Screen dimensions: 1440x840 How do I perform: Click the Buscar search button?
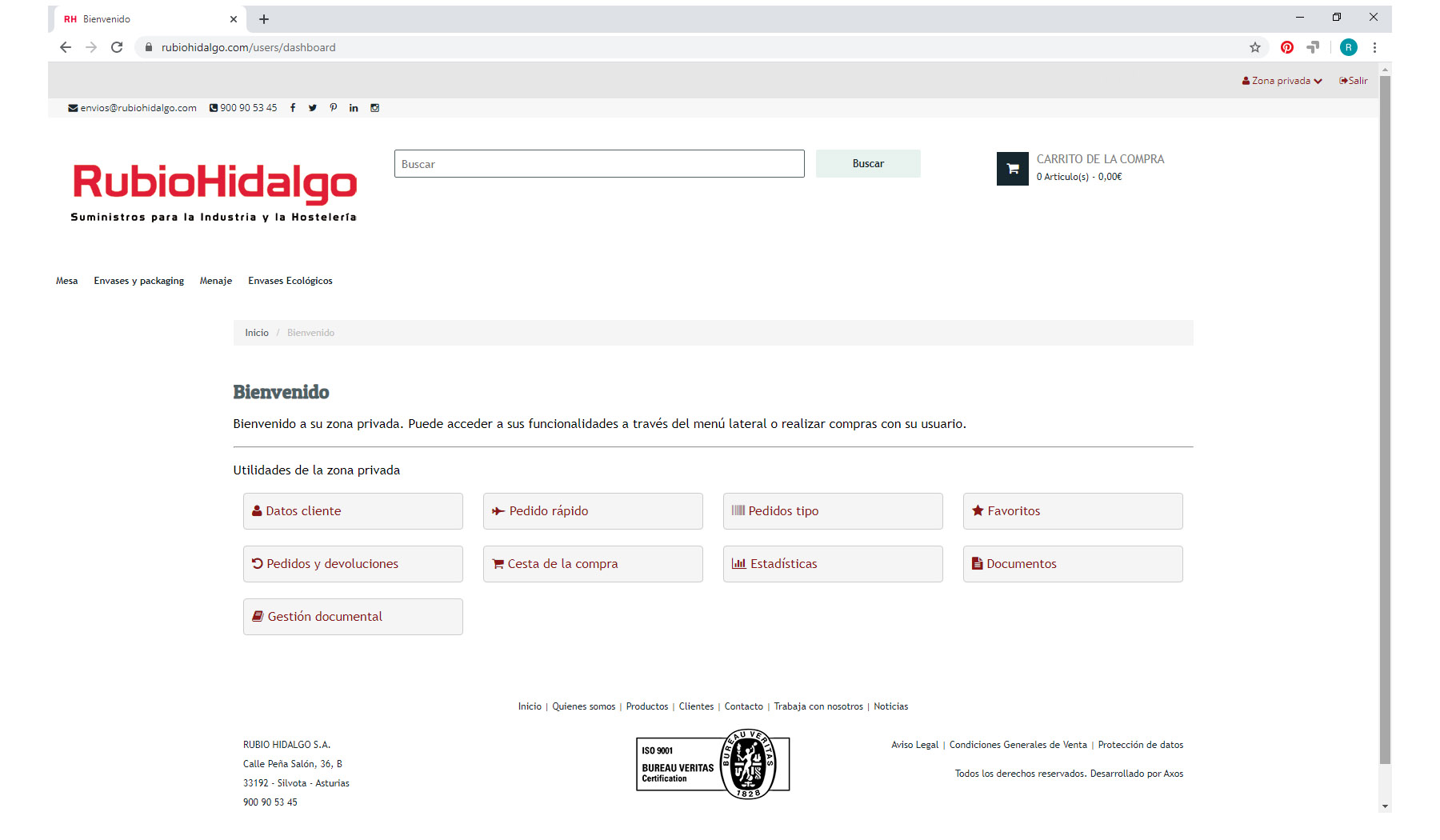[868, 164]
